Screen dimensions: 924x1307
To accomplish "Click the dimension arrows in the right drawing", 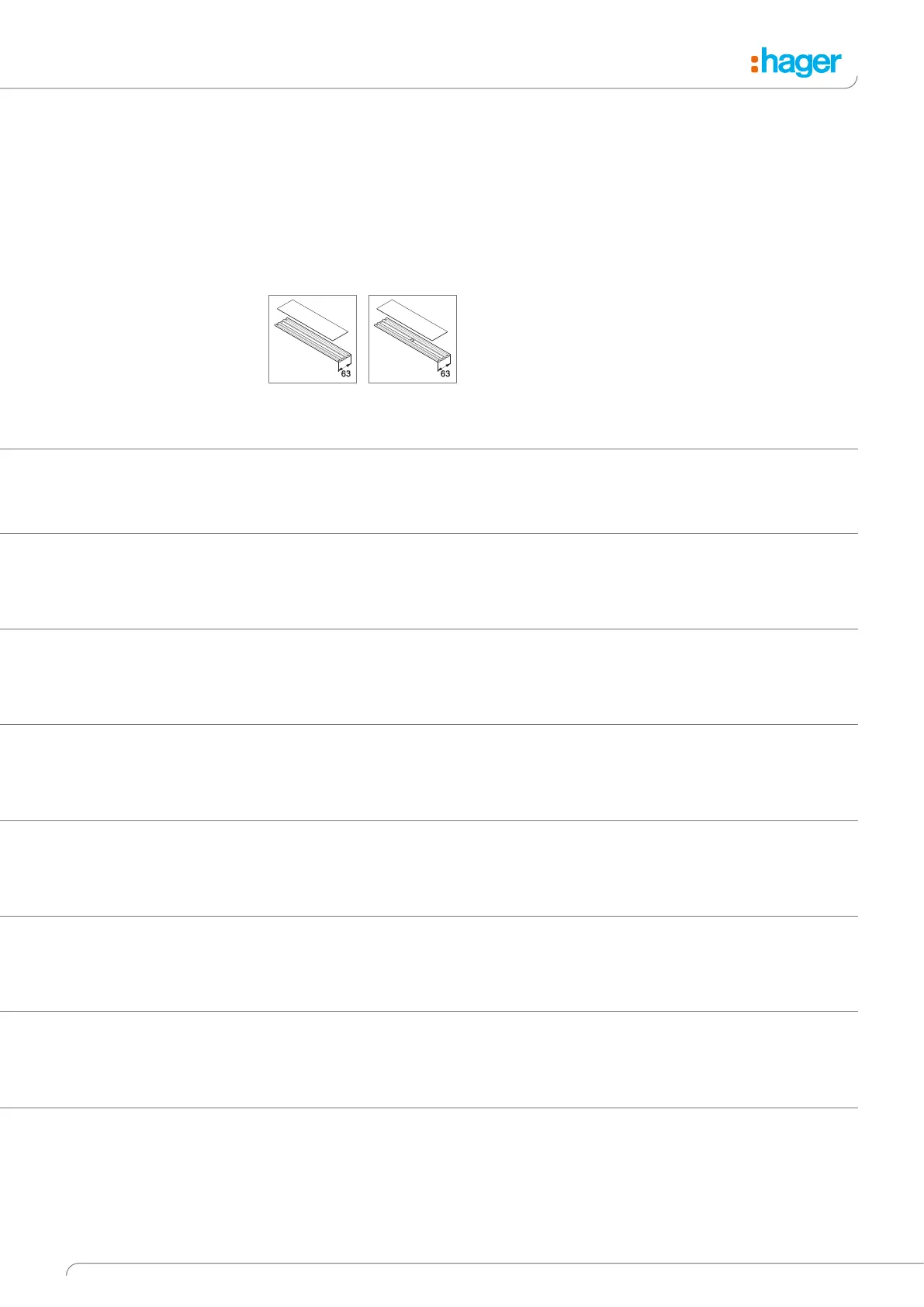I will point(442,366).
